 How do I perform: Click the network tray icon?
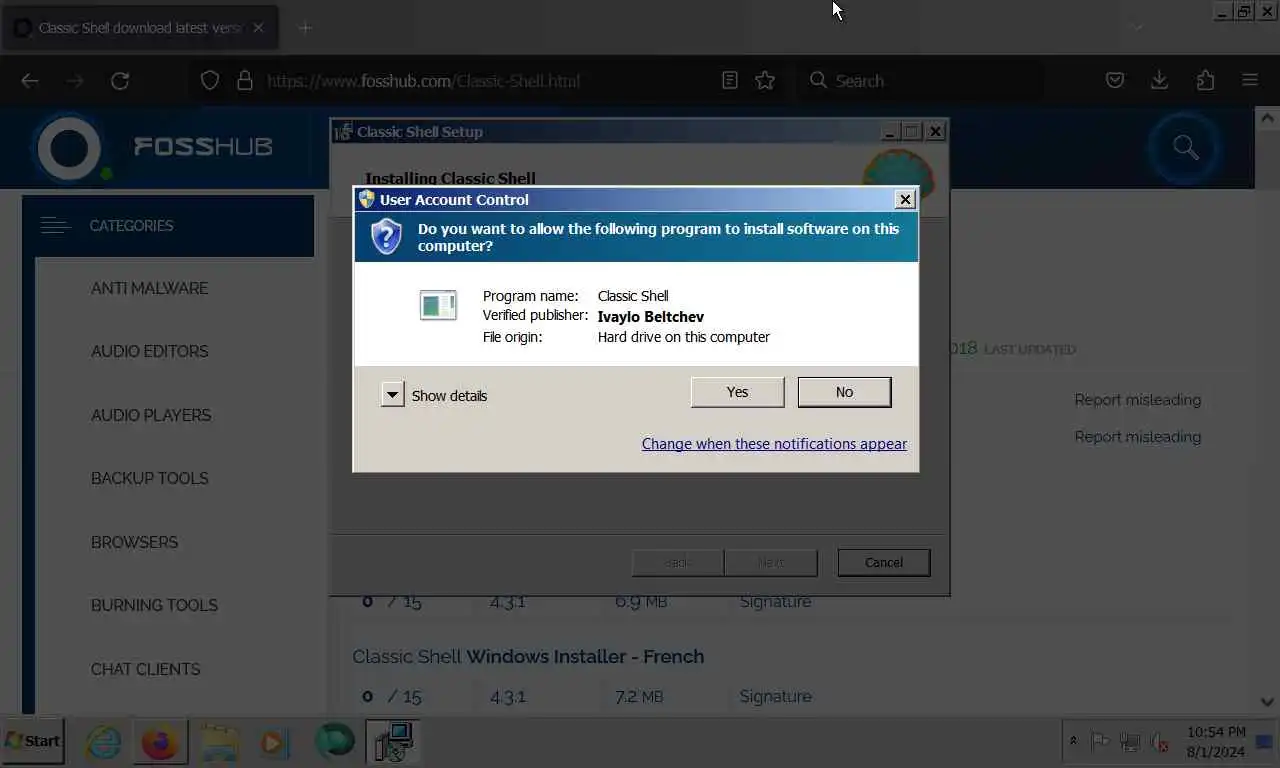click(x=1130, y=742)
